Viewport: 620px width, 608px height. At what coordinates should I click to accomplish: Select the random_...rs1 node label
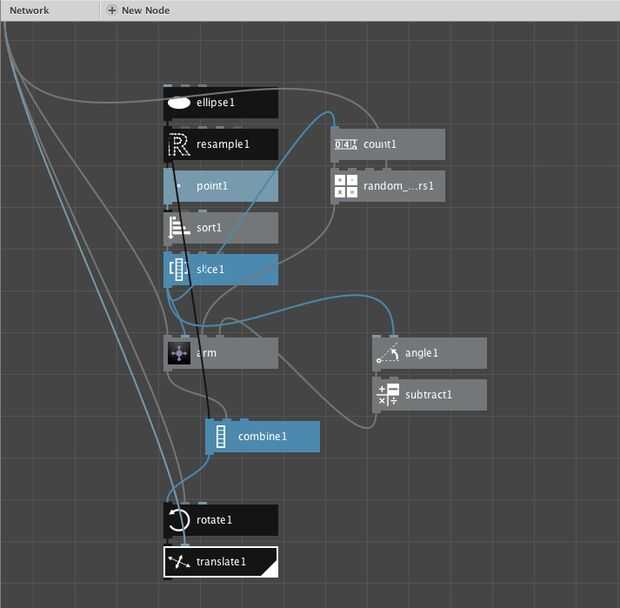pyautogui.click(x=399, y=186)
